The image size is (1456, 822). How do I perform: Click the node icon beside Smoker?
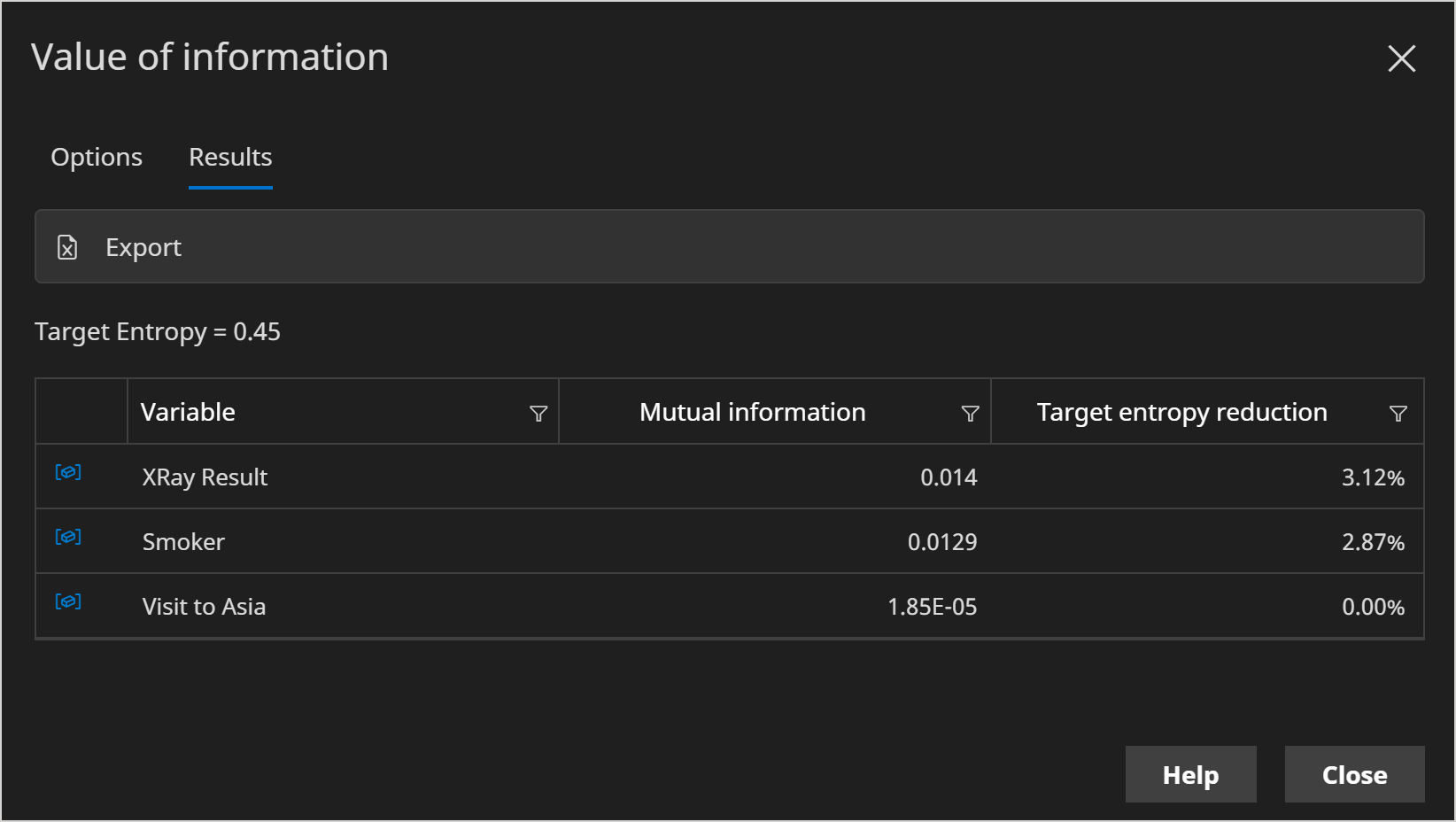[68, 537]
